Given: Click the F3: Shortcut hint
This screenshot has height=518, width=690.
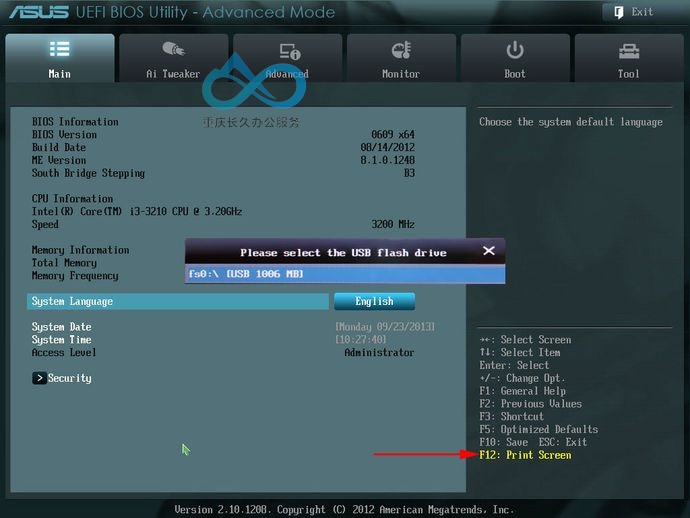Looking at the screenshot, I should (x=512, y=417).
